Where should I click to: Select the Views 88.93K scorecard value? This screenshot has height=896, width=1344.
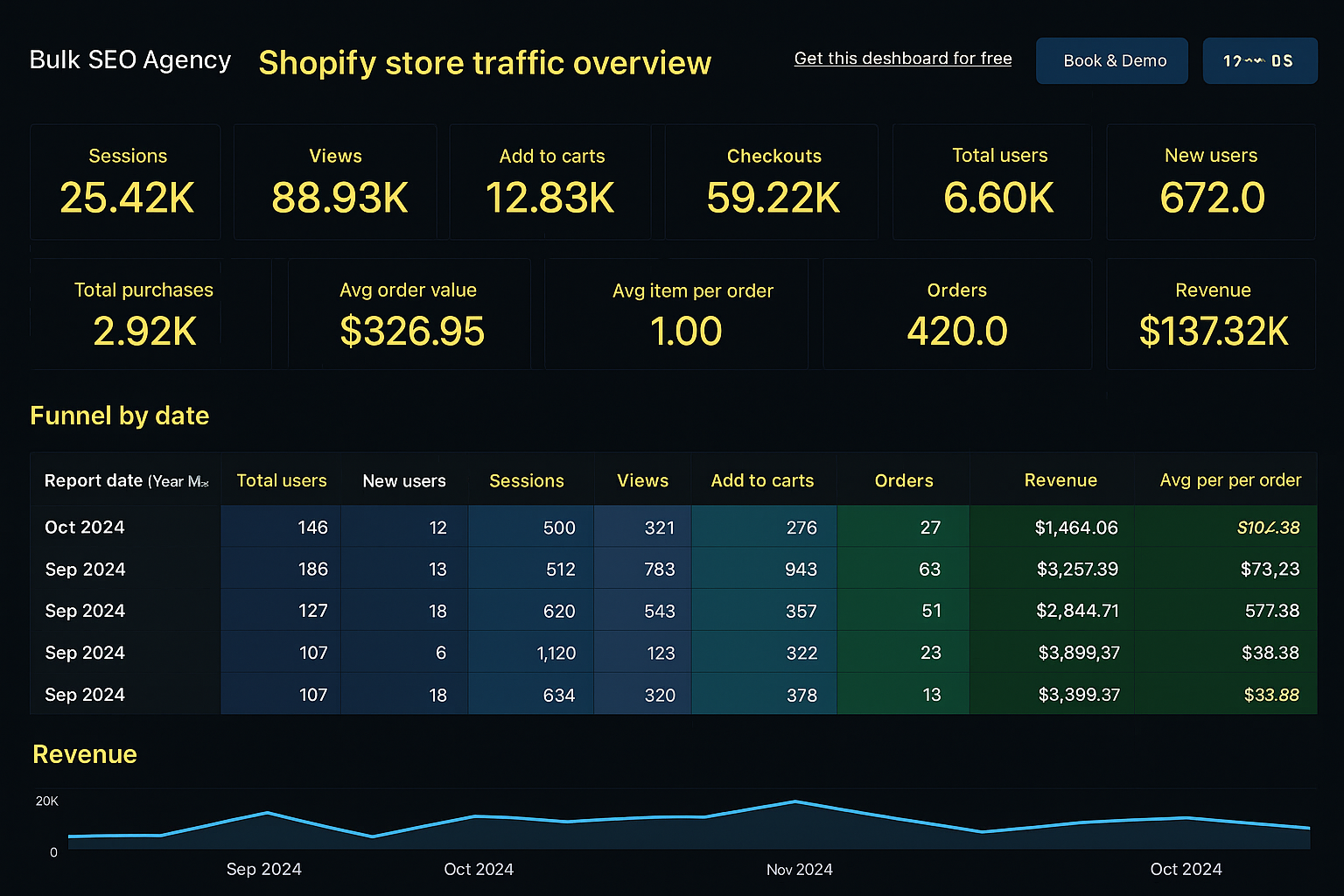339,198
